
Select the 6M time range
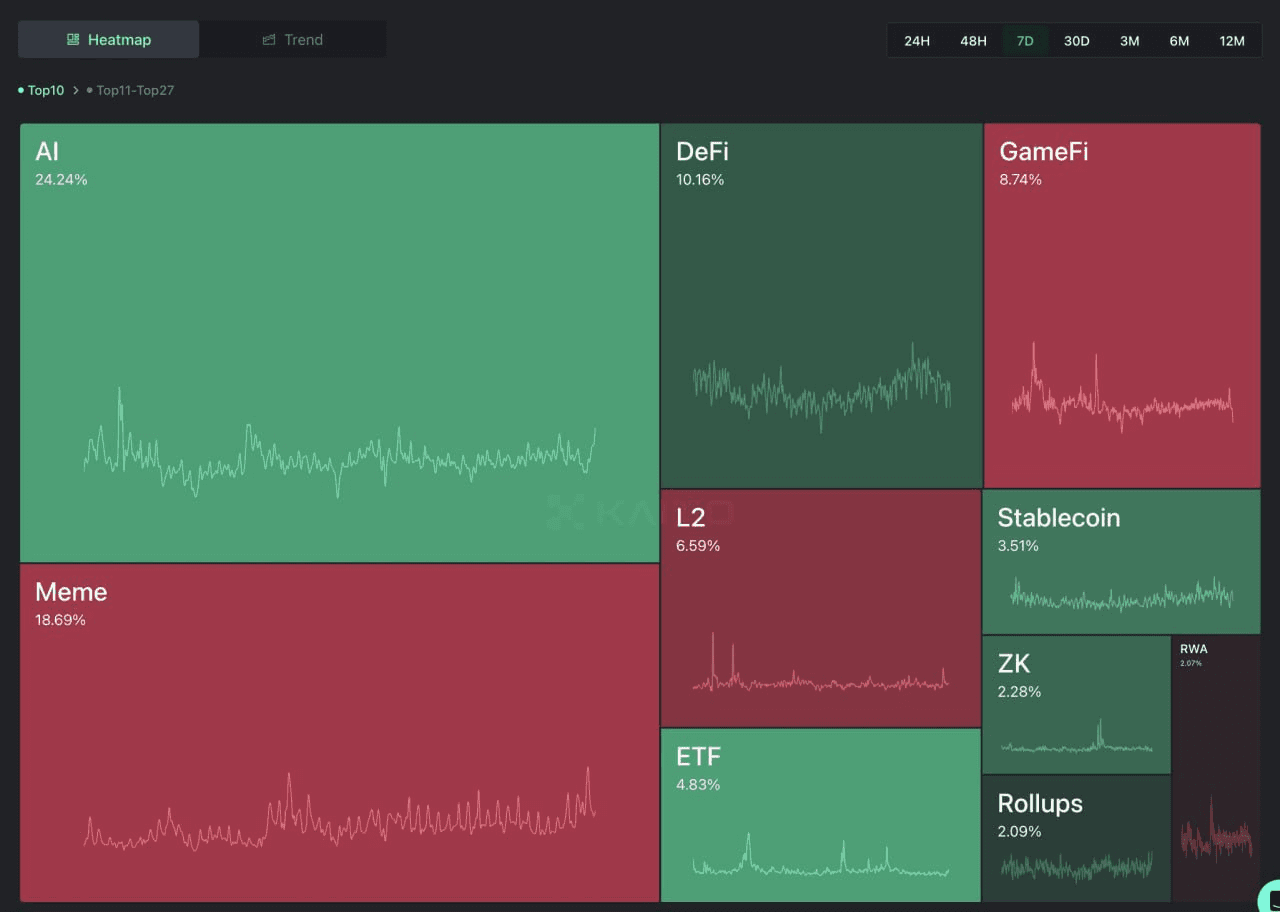(1179, 41)
